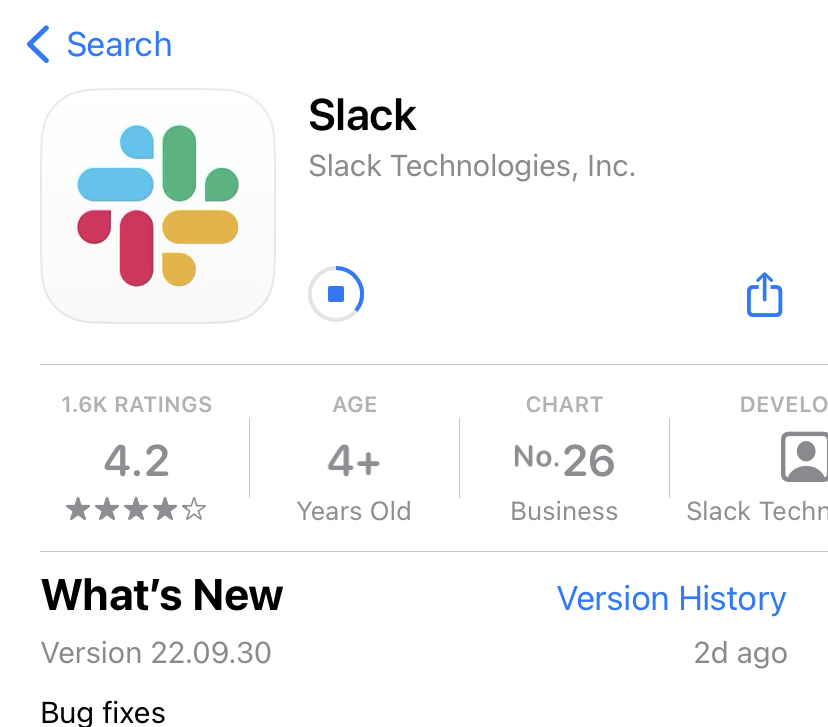Select Version 22.09.30 text
This screenshot has width=828, height=727.
click(x=156, y=653)
